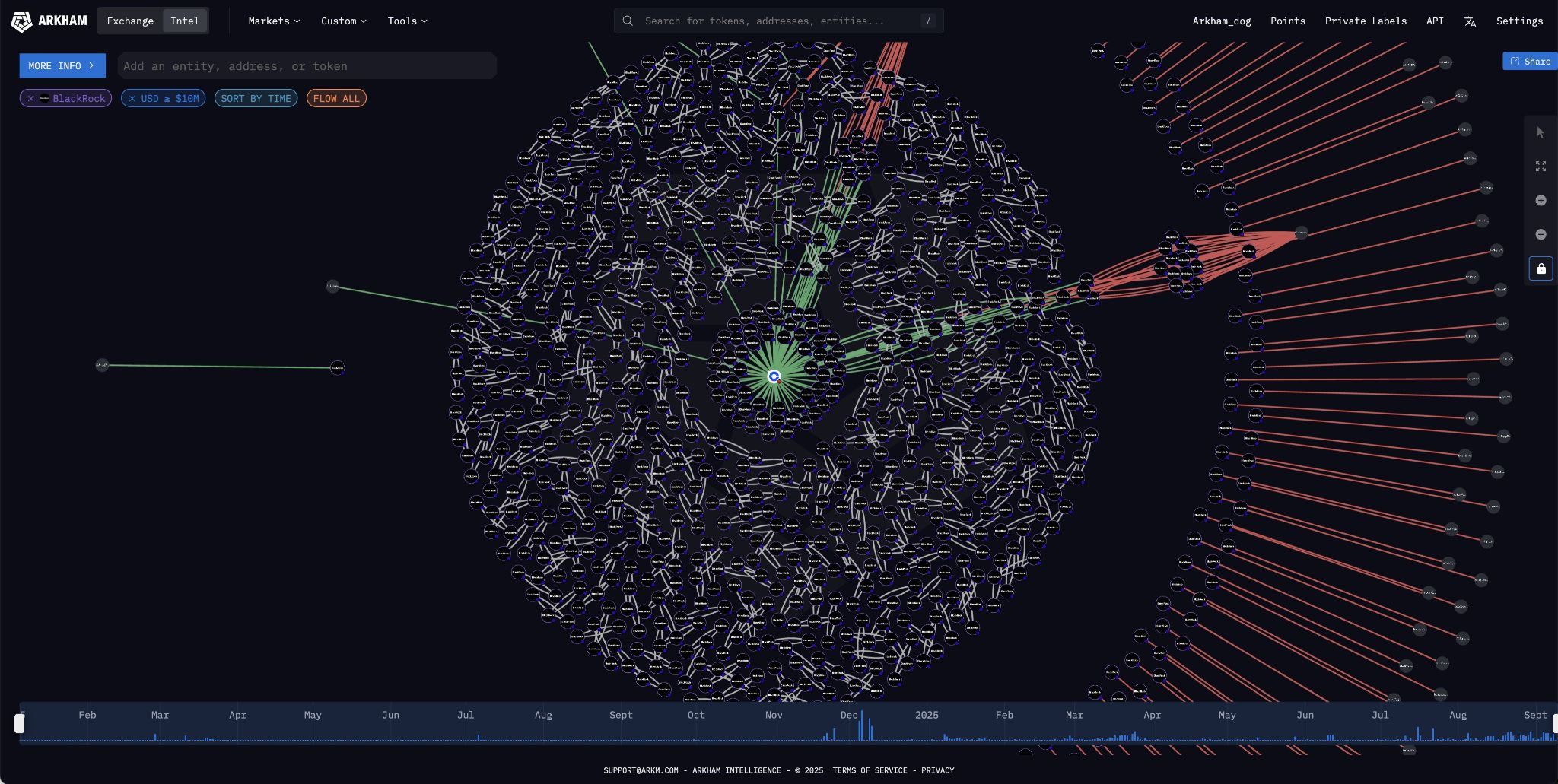
Task: Click the BlackRock filter label
Action: coord(78,98)
